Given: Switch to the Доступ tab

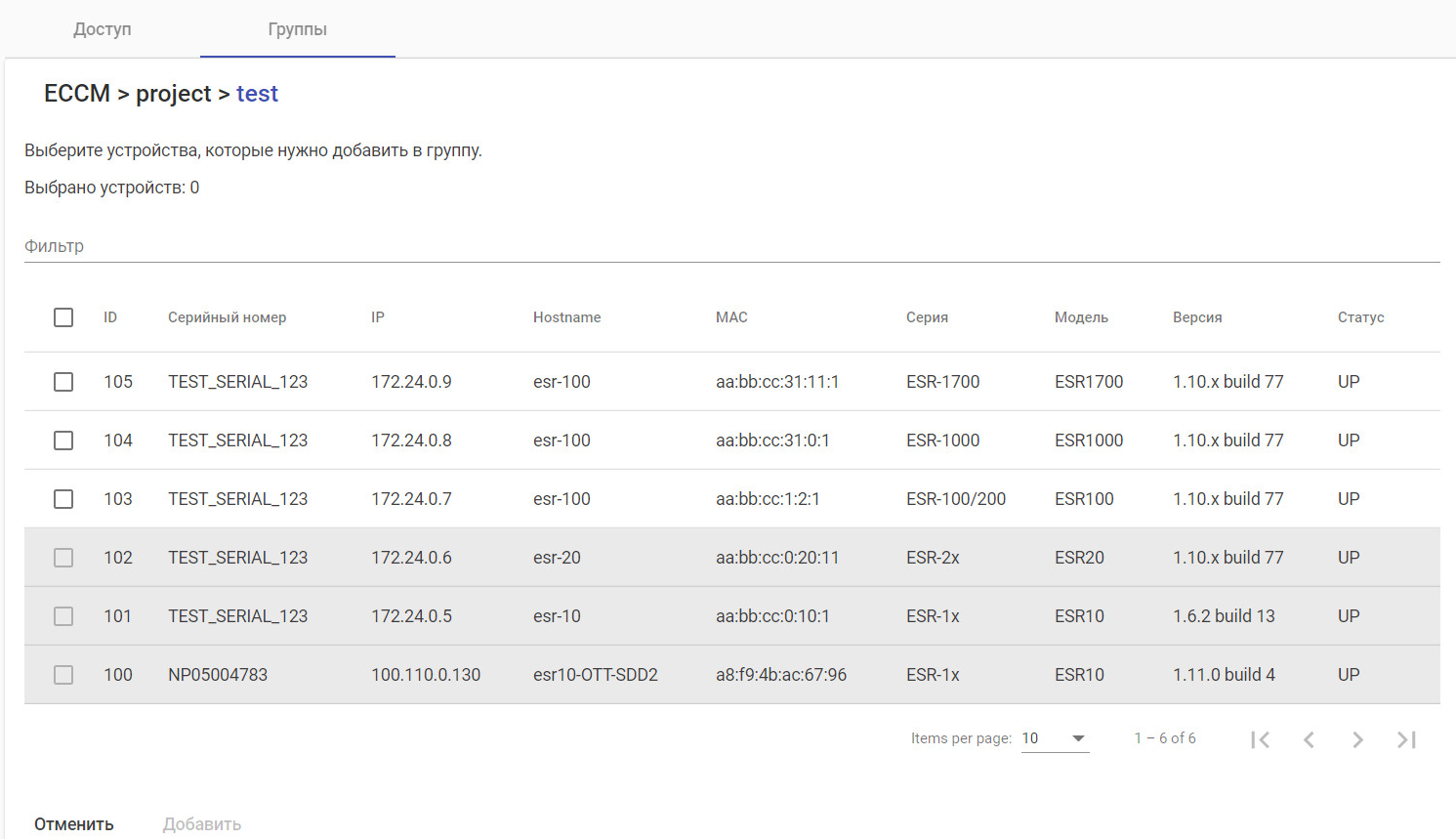Looking at the screenshot, I should 103,29.
